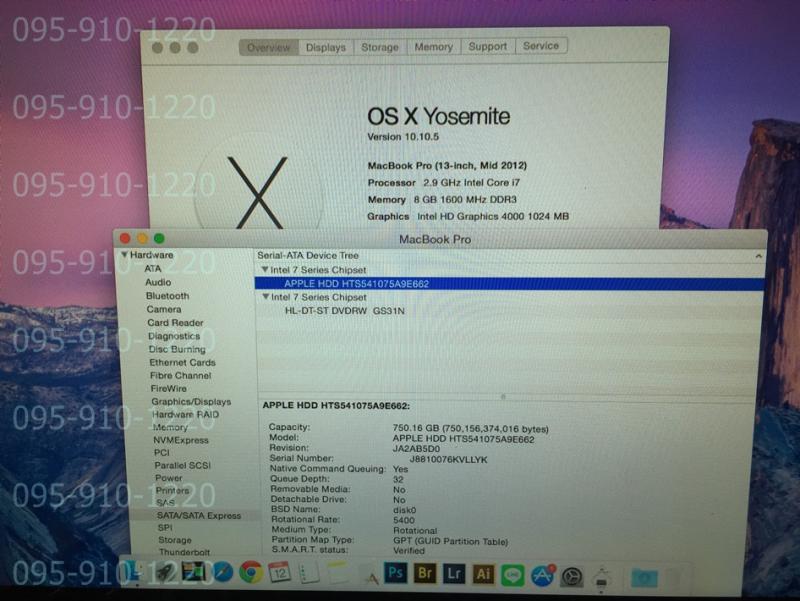
Task: Open Lightroom from the dock
Action: (x=453, y=573)
